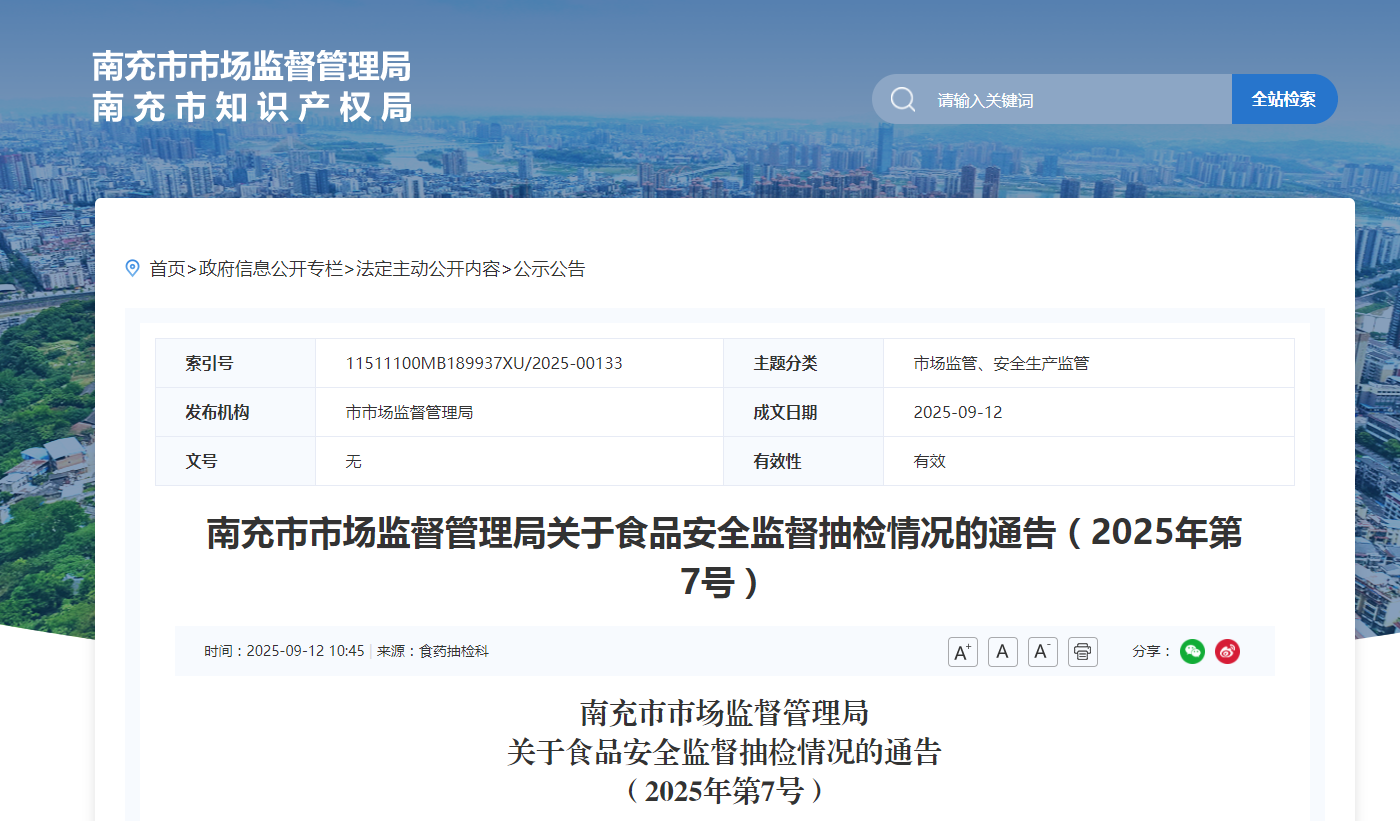Click the bold page headline about 食品安全监督抽检

click(x=725, y=556)
